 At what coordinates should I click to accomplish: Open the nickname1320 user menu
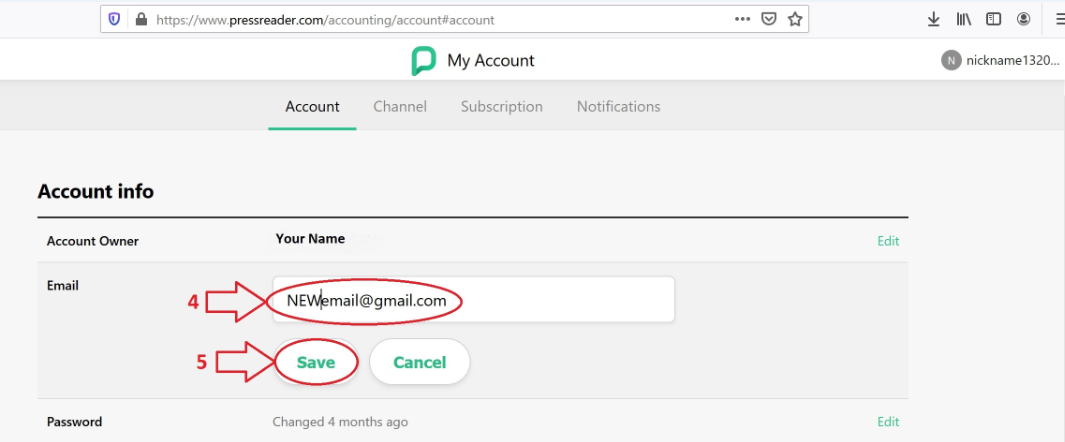(x=1012, y=61)
